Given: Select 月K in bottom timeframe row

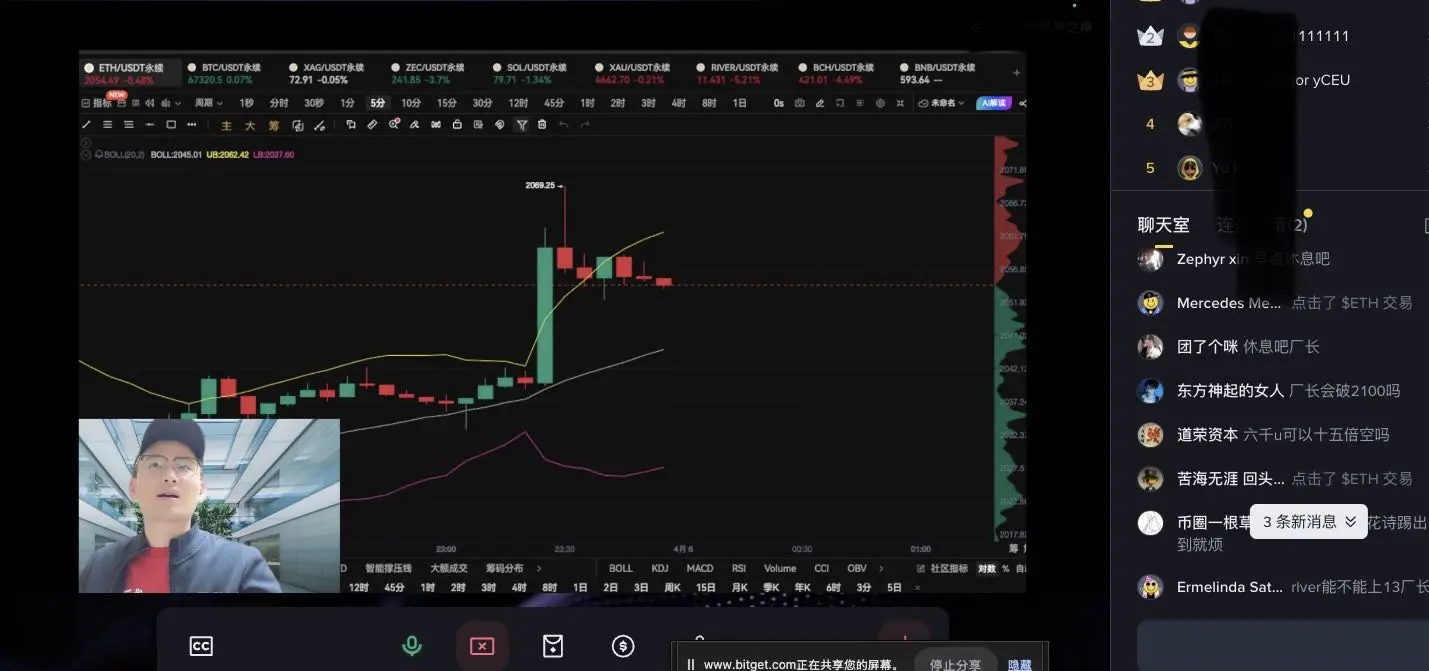Looking at the screenshot, I should pos(739,587).
